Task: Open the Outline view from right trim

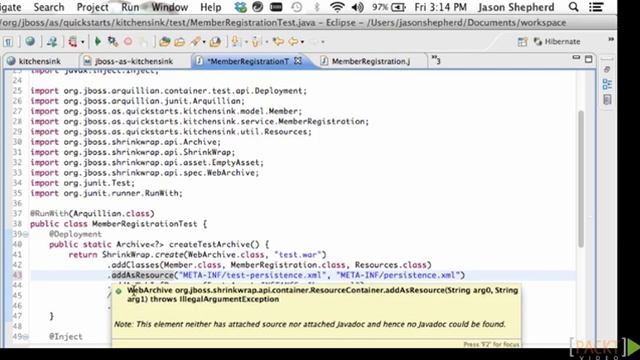Action: tap(607, 84)
